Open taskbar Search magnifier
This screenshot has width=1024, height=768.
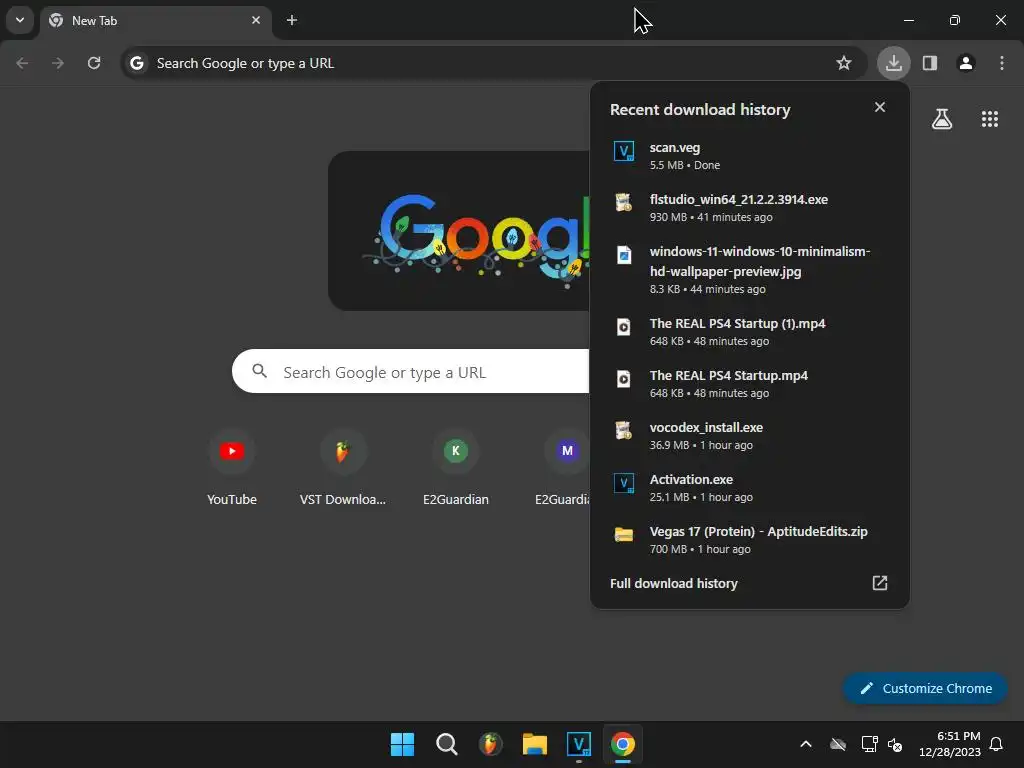[447, 744]
